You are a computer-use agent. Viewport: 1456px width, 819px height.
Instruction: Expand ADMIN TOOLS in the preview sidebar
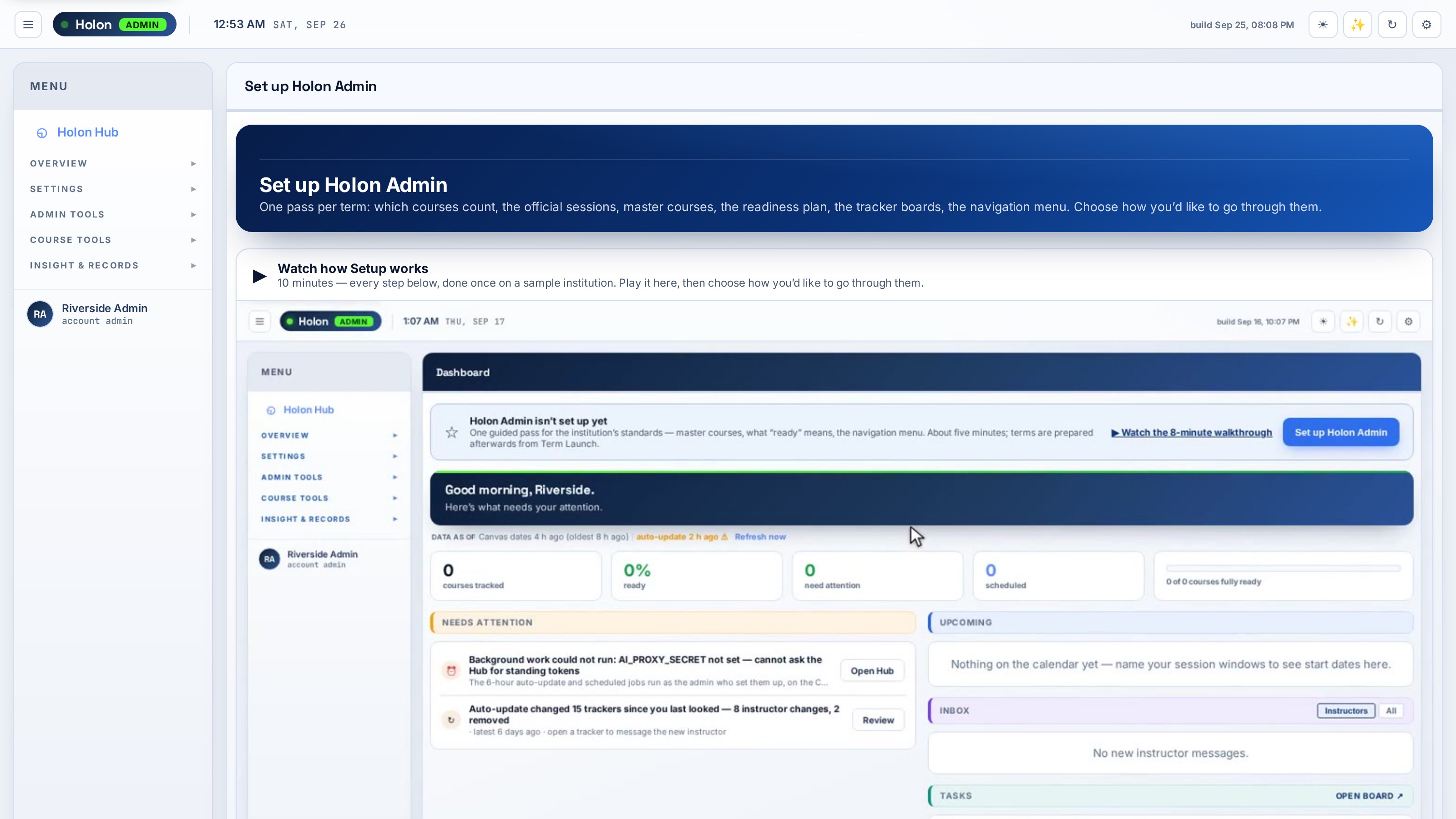(329, 477)
